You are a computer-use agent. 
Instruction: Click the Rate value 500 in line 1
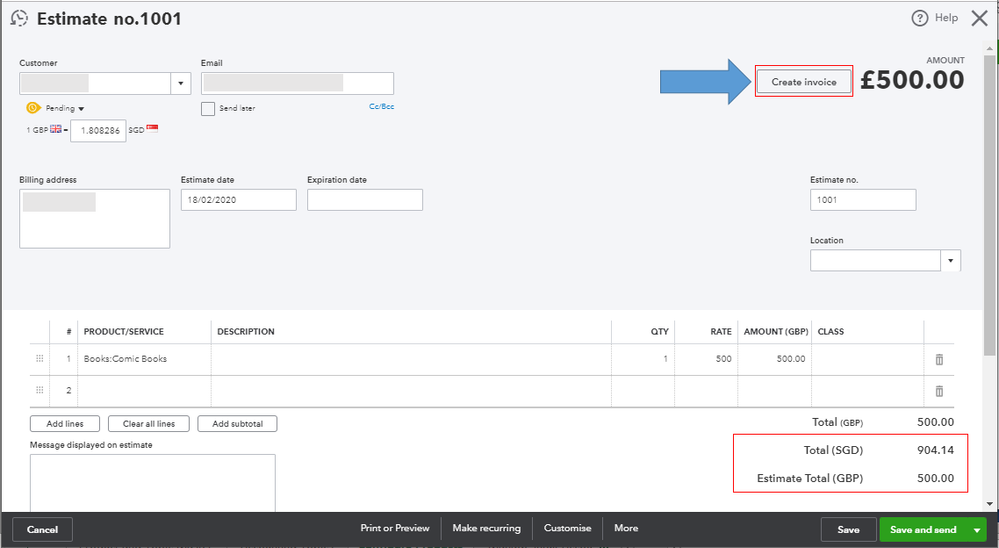[x=724, y=359]
